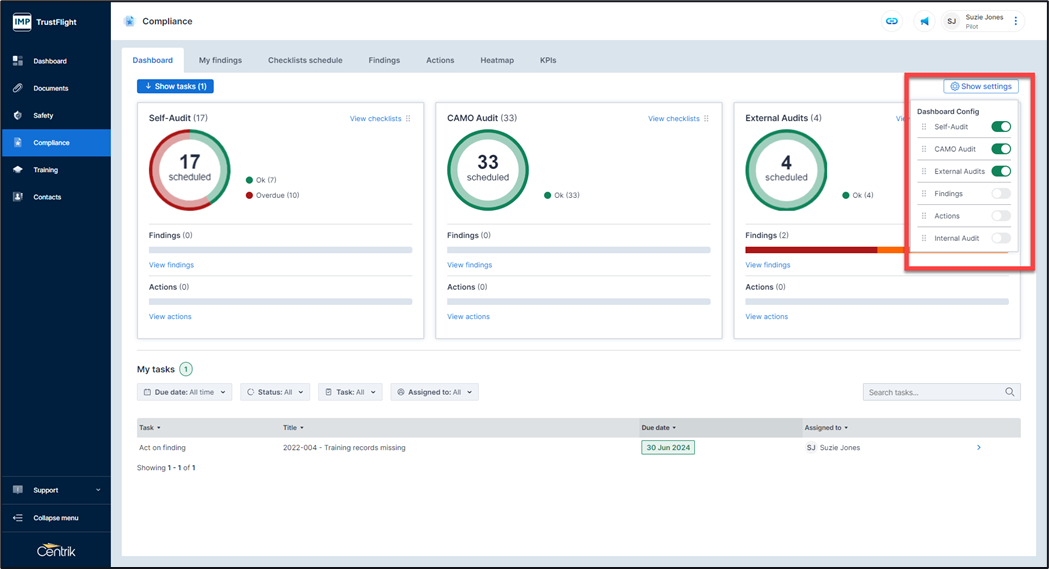Open the three-dot user menu icon
This screenshot has height=569, width=1049.
1016,21
